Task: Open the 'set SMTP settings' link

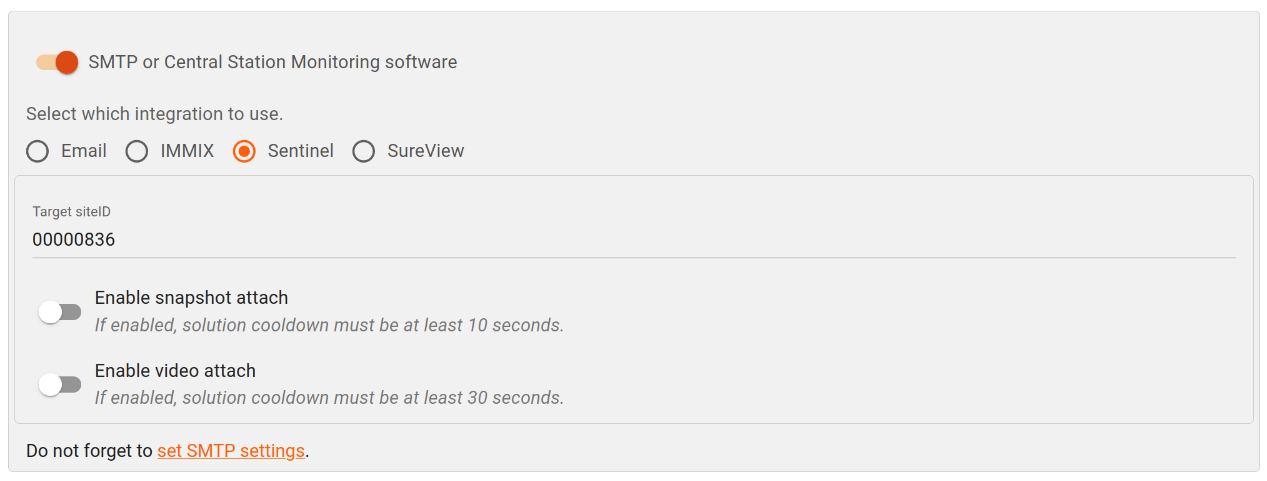Action: point(231,451)
